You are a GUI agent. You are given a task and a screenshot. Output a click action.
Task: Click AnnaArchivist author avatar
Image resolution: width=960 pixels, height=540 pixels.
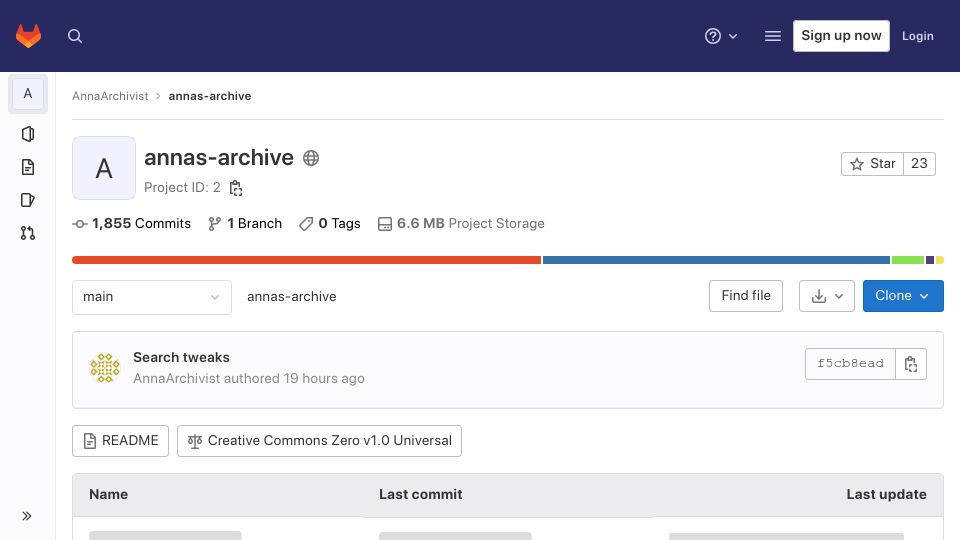point(105,368)
